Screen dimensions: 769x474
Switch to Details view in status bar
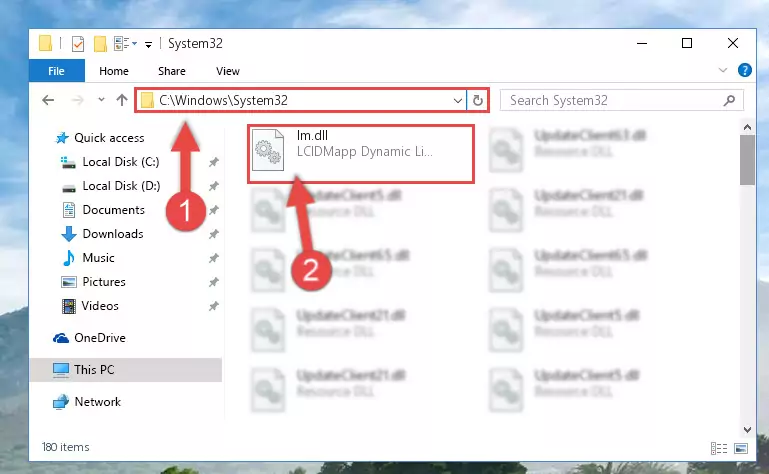coord(718,448)
